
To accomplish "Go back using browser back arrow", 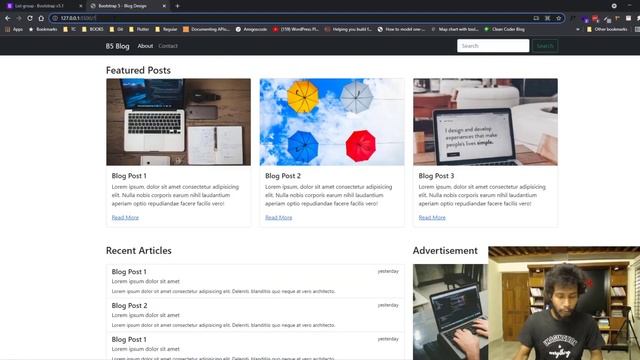I will click(x=7, y=18).
